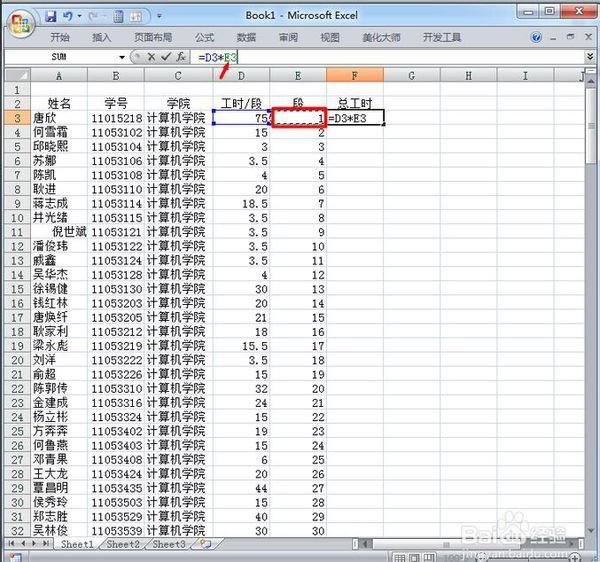This screenshot has width=600, height=562.
Task: Save the workbook with the floppy icon
Action: click(x=51, y=16)
